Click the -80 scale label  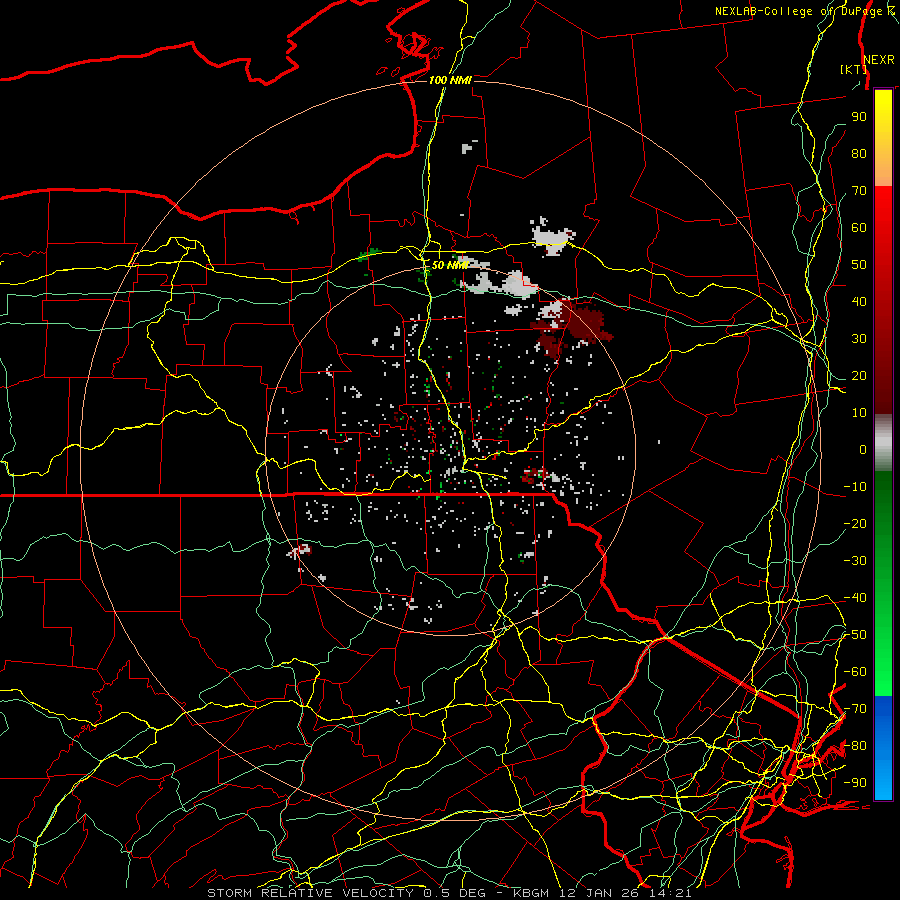855,746
